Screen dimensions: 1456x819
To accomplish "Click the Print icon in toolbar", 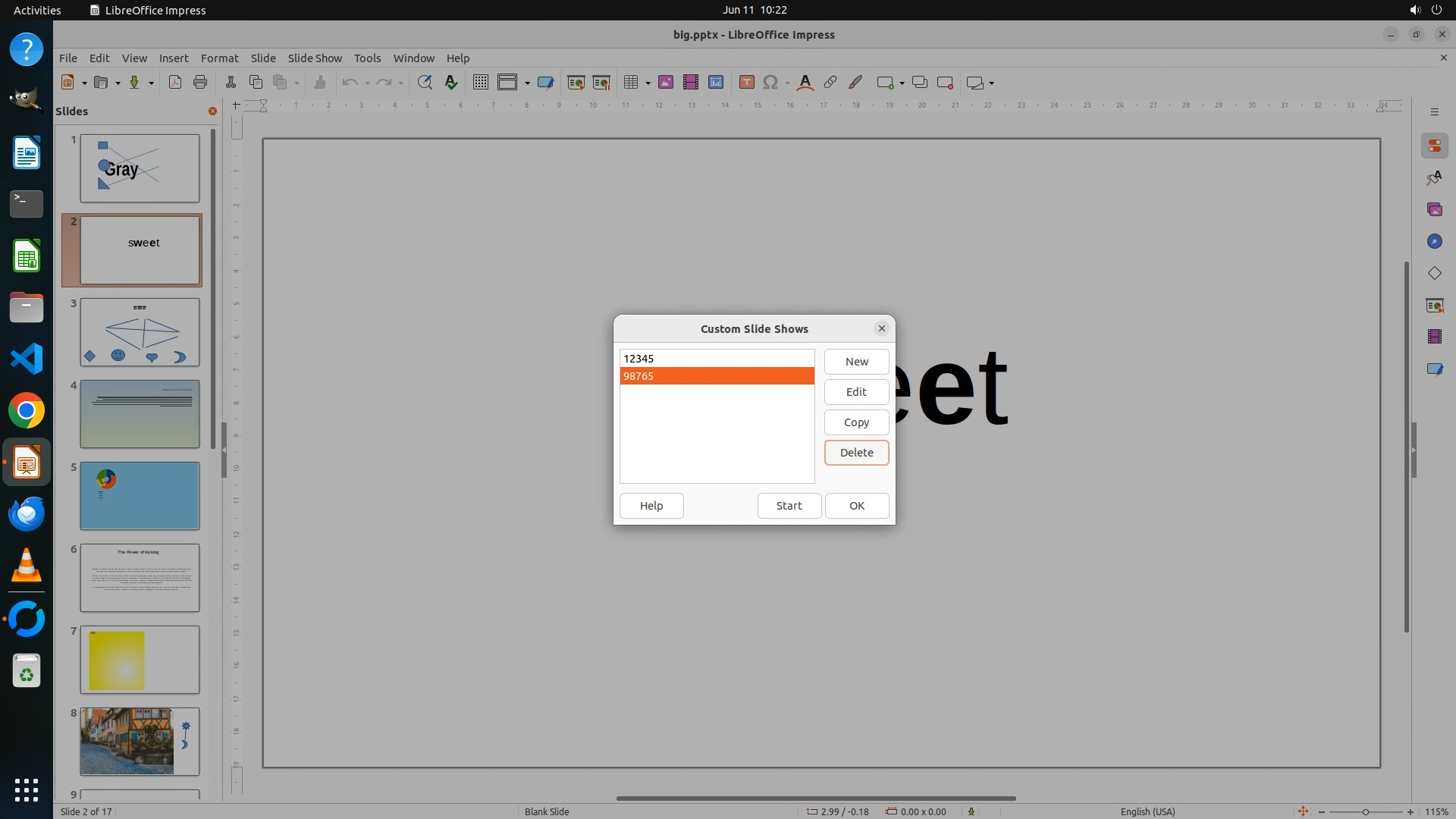I will [x=200, y=83].
